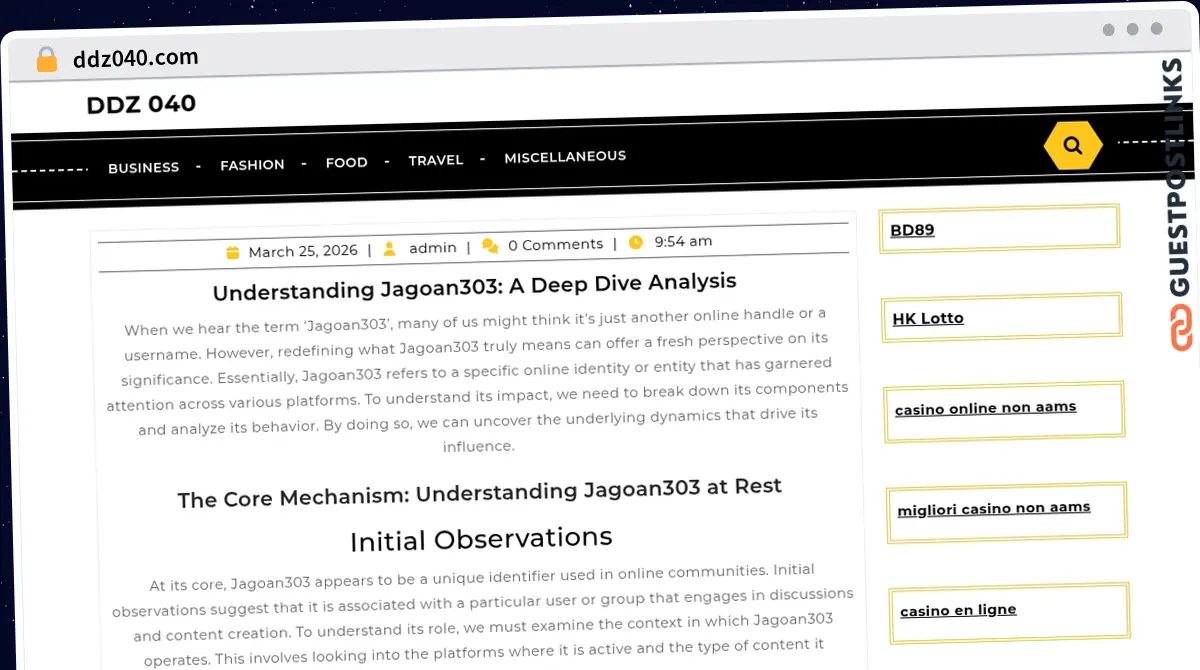The height and width of the screenshot is (670, 1200).
Task: Click the 9:54 am post time
Action: coord(683,241)
